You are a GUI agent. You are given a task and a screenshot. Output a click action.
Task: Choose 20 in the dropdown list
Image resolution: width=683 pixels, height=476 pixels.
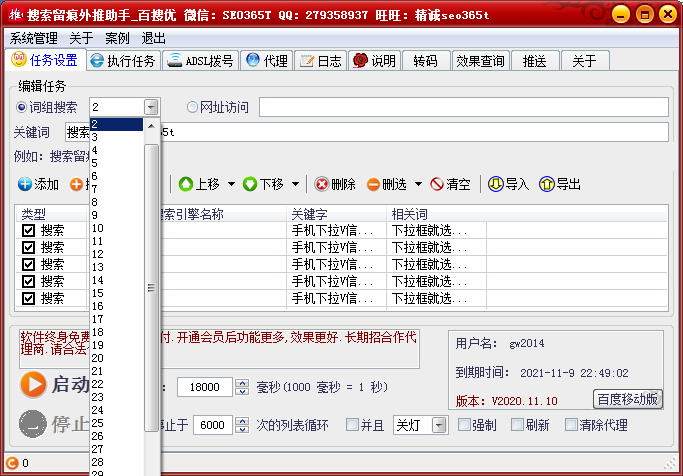pos(116,358)
